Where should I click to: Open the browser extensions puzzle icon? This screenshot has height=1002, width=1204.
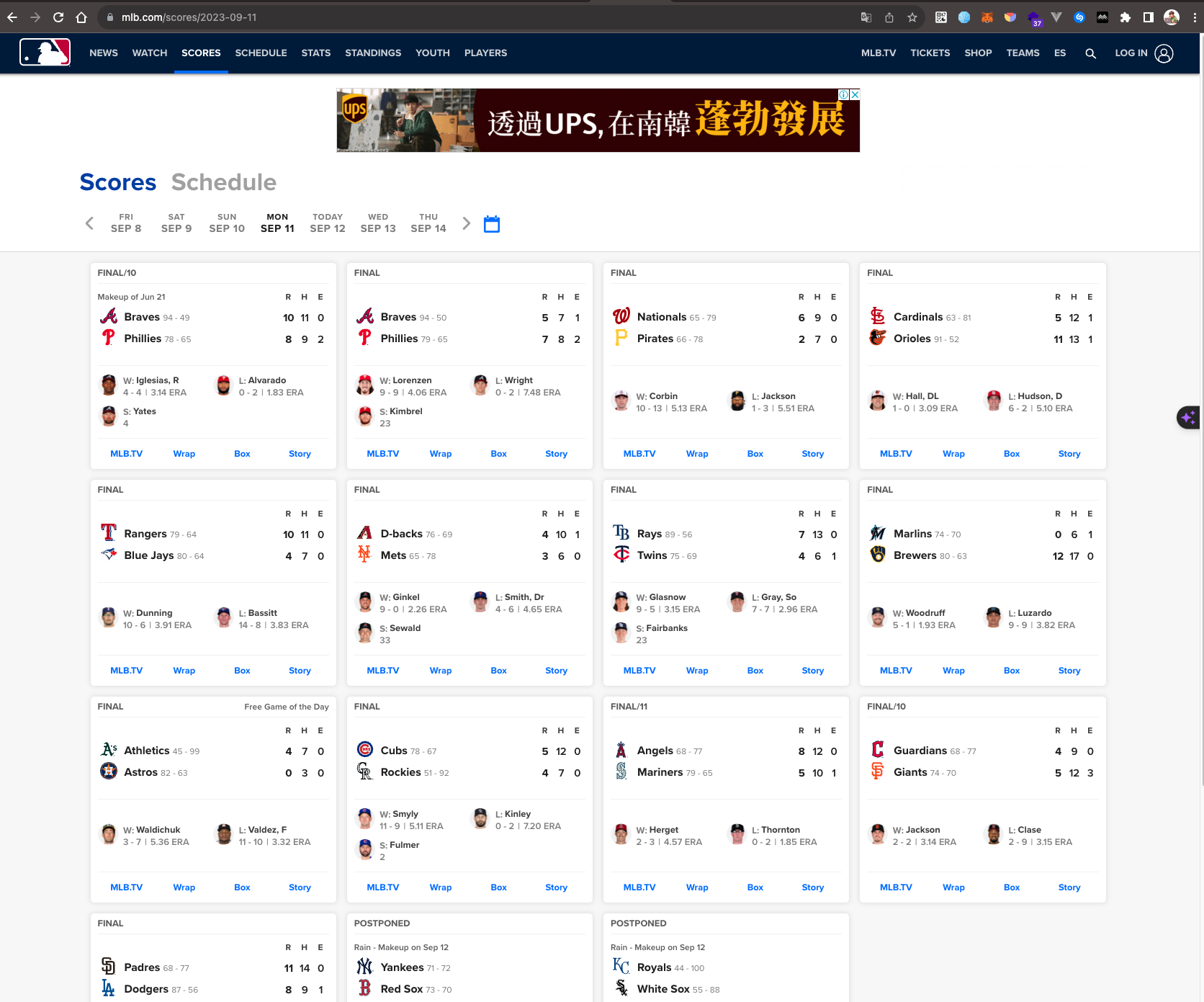coord(1125,17)
